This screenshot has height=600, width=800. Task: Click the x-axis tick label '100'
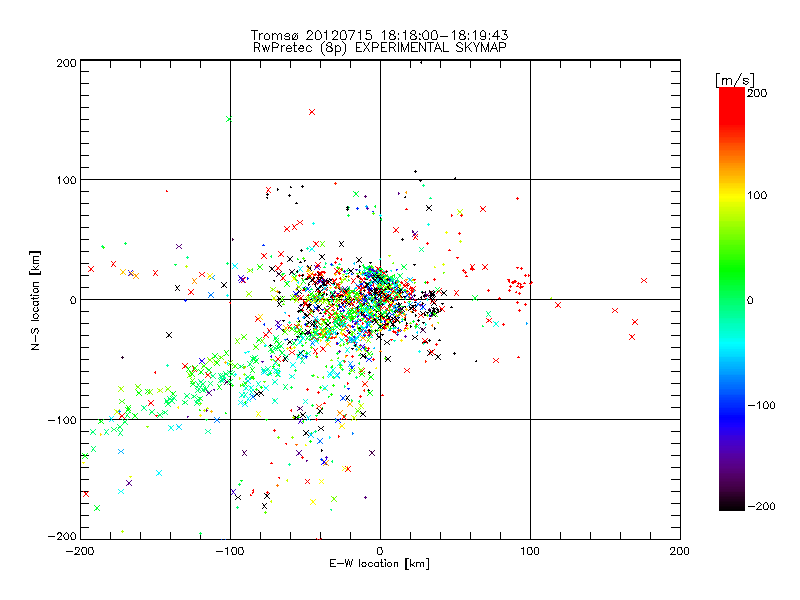point(530,551)
